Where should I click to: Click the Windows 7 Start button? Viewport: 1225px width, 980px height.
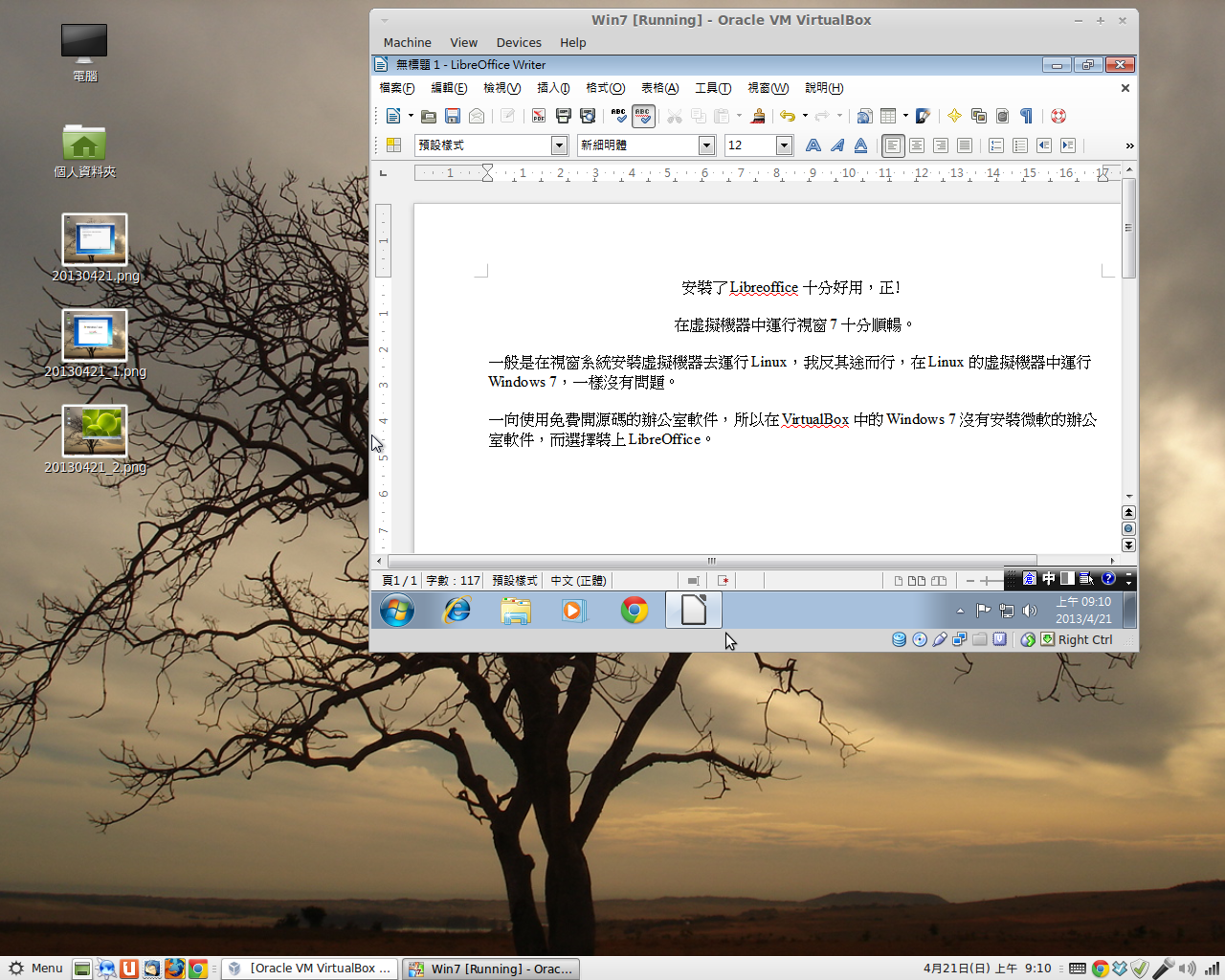[x=397, y=610]
